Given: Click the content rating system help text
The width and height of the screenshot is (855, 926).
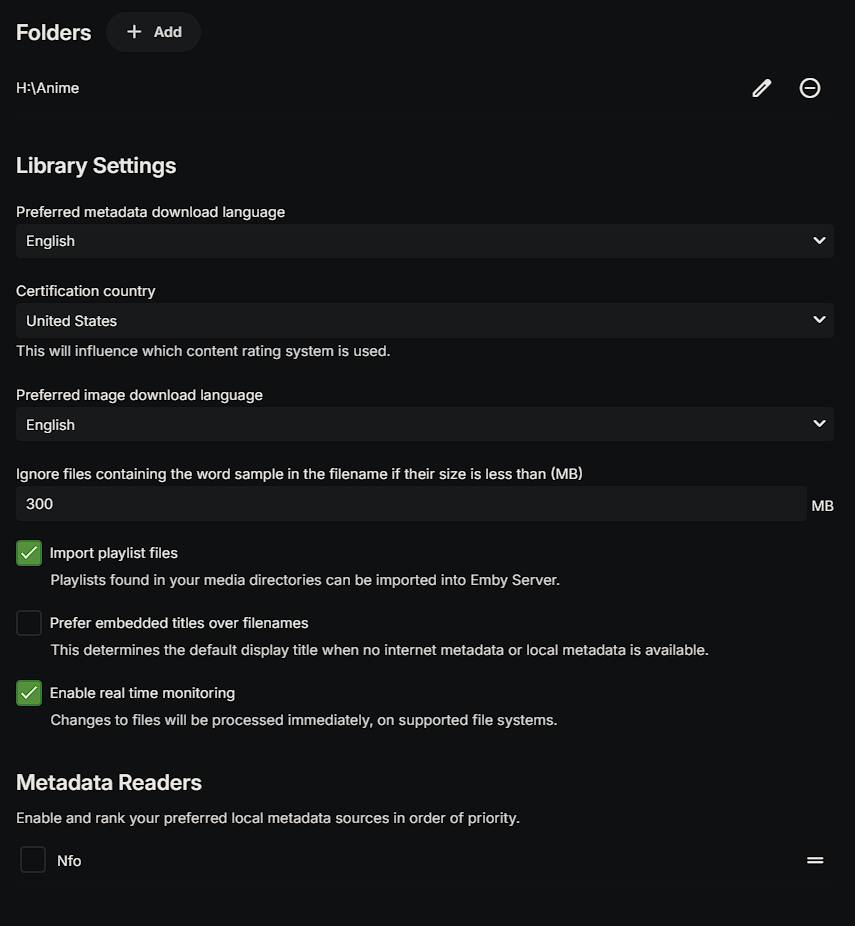Looking at the screenshot, I should (x=203, y=351).
